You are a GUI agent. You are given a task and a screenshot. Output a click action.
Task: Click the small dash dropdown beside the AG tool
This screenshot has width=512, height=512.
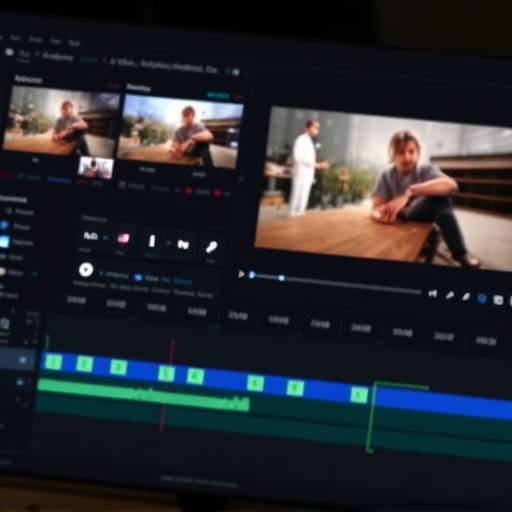point(105,238)
